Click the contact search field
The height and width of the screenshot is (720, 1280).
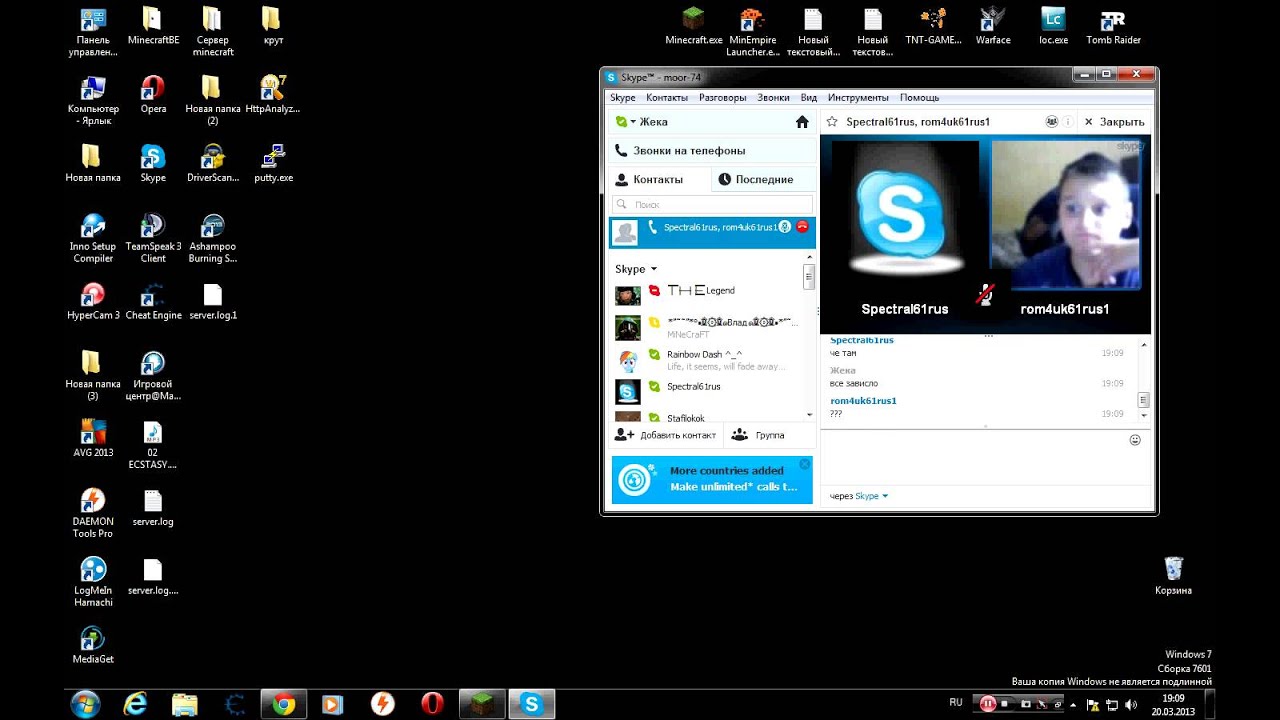(712, 204)
